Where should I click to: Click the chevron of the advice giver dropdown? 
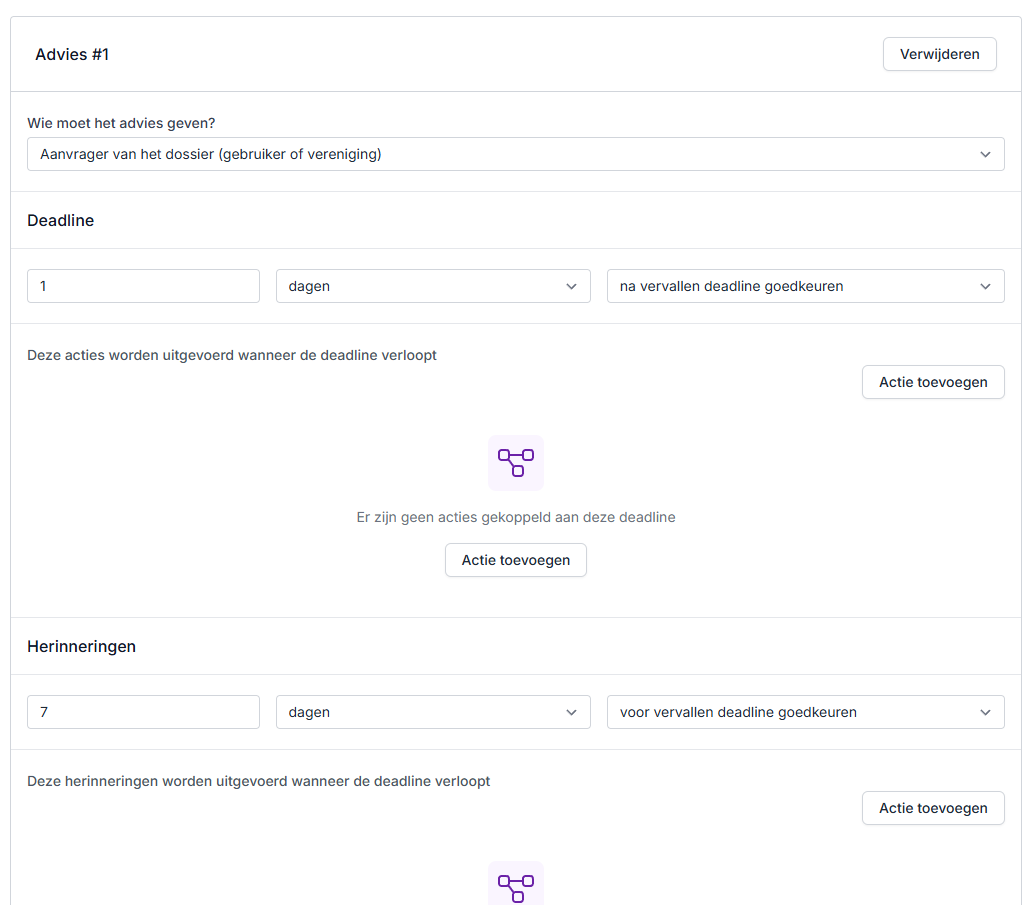click(986, 154)
